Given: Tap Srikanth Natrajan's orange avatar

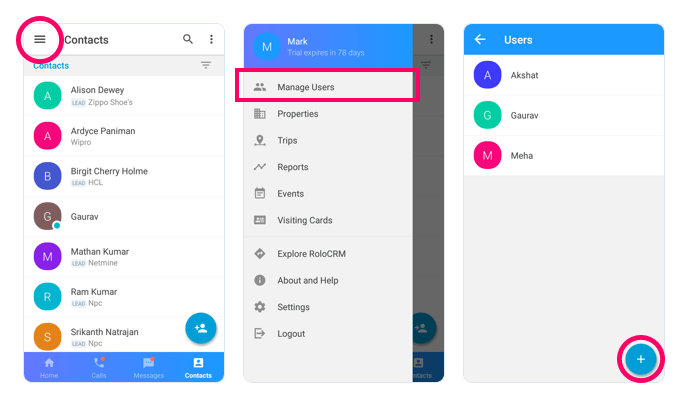Looking at the screenshot, I should tap(48, 337).
